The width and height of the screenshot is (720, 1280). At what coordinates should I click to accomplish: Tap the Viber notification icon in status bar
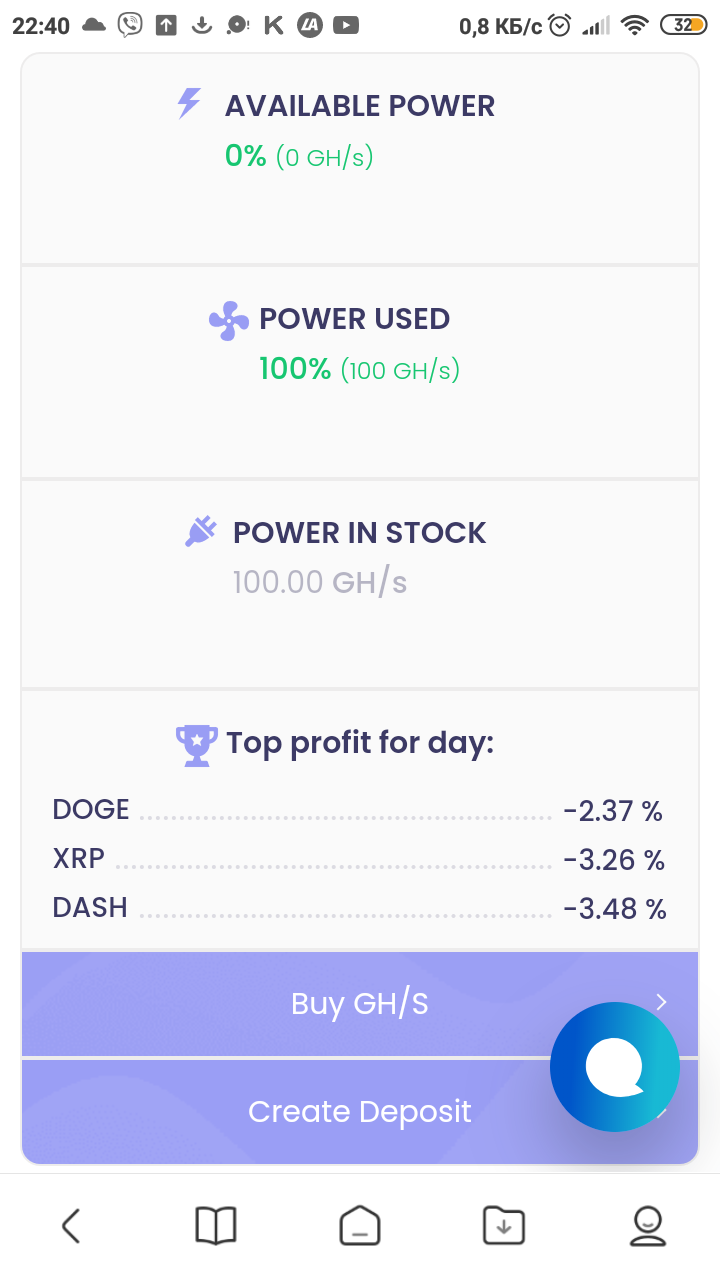pyautogui.click(x=130, y=26)
